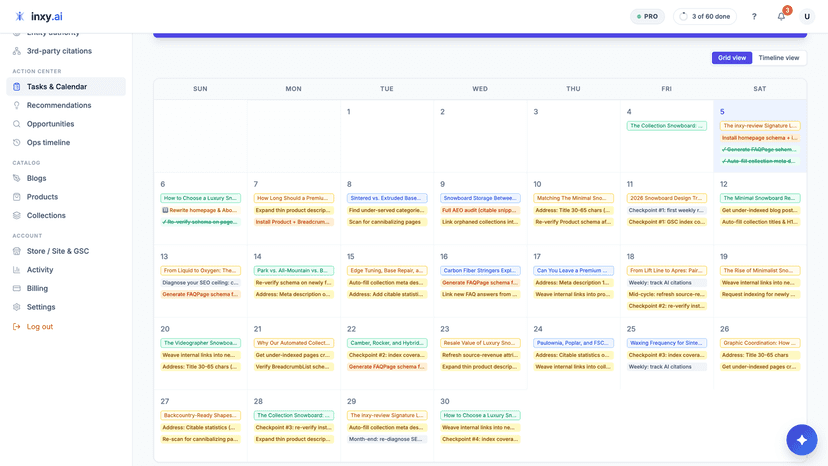Open 'Backcountry-Ready Shapes...' task
Image resolution: width=828 pixels, height=466 pixels.
(200, 415)
